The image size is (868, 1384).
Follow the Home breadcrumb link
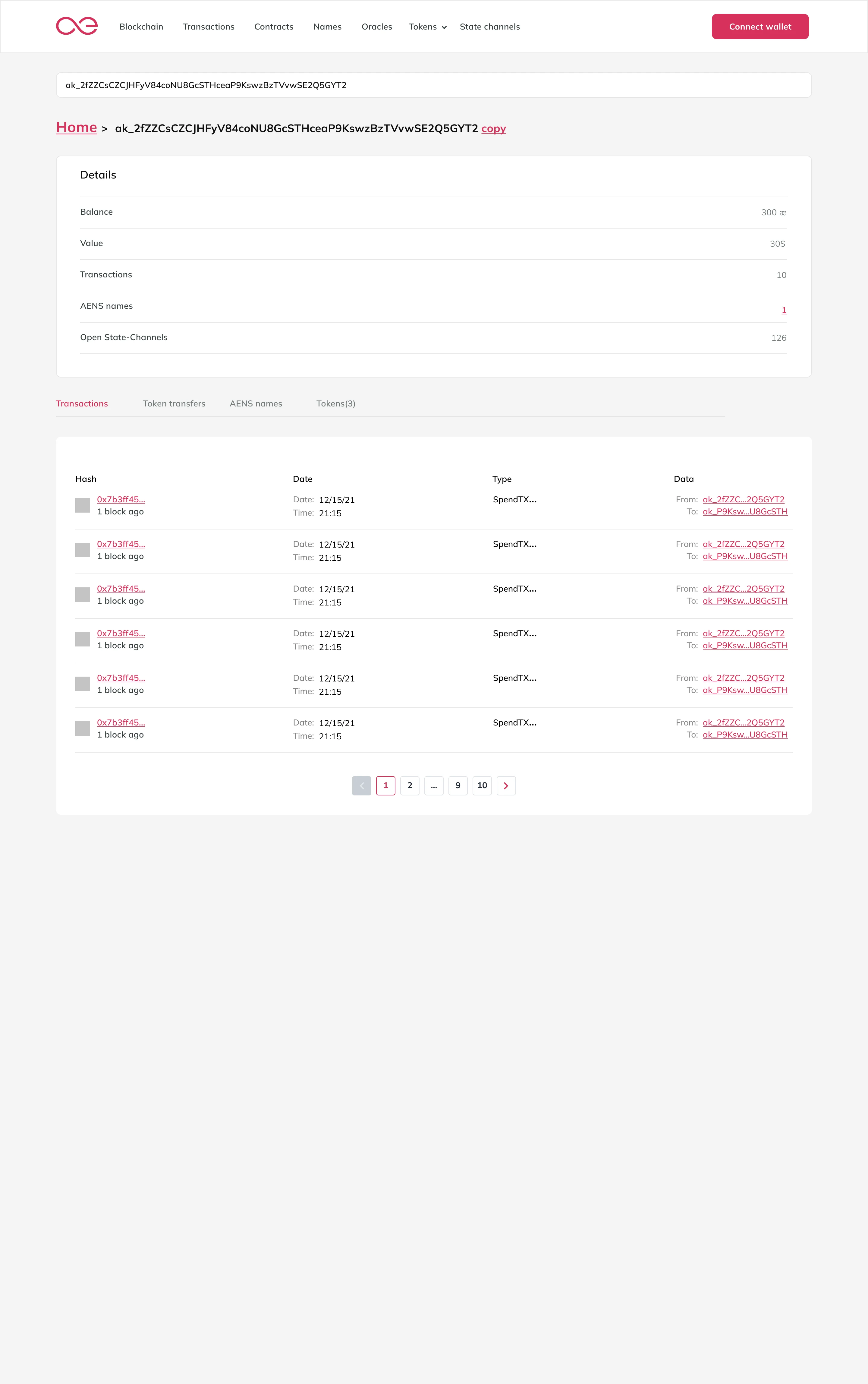click(76, 128)
